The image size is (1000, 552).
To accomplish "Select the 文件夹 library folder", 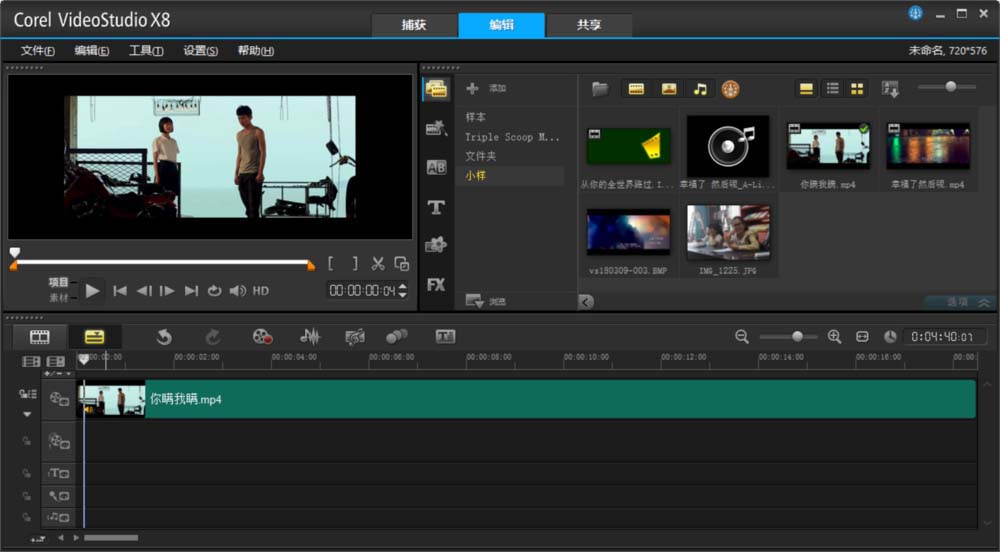I will point(480,156).
